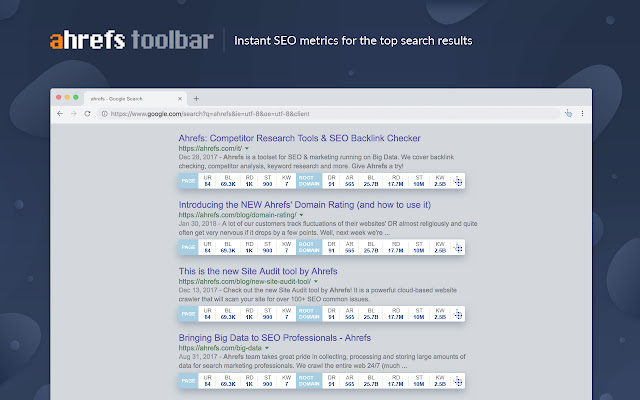Select the 'ahrefs - Google Search' tab
Screen dimensions: 640x400
(x=135, y=99)
